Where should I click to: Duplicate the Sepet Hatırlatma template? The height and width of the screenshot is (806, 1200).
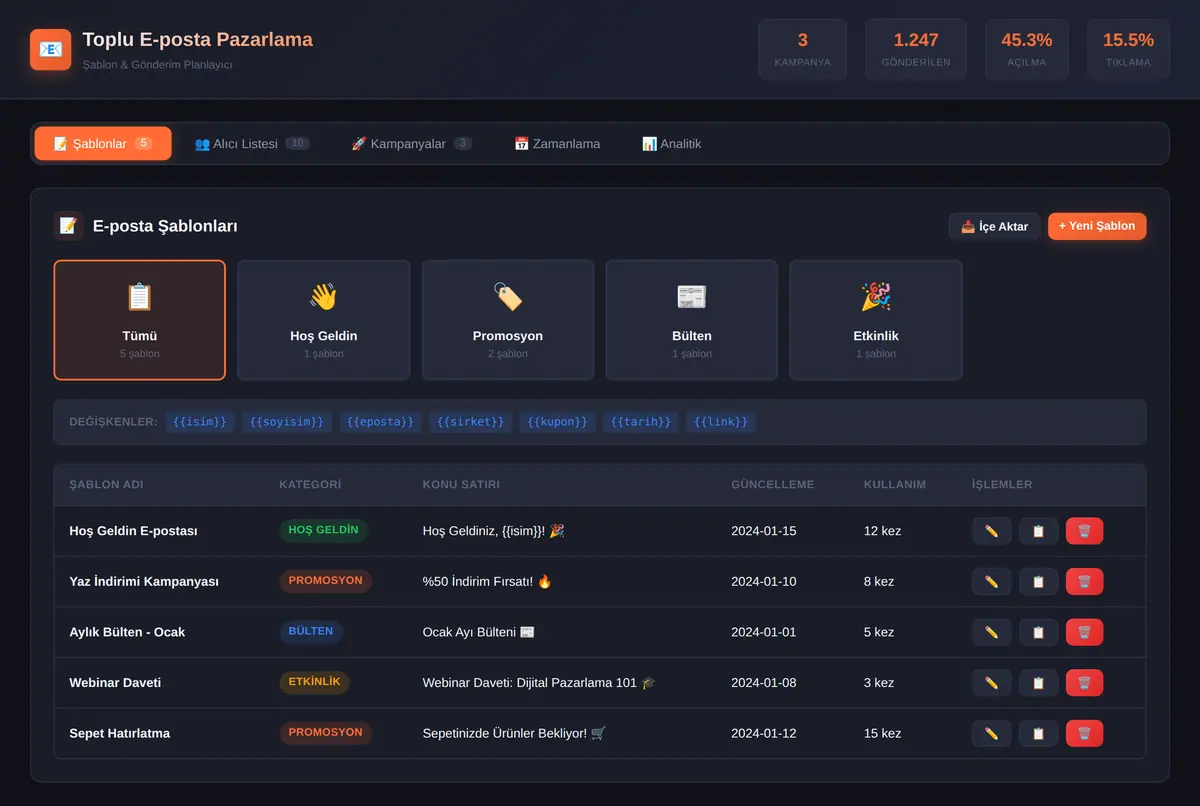[1038, 733]
